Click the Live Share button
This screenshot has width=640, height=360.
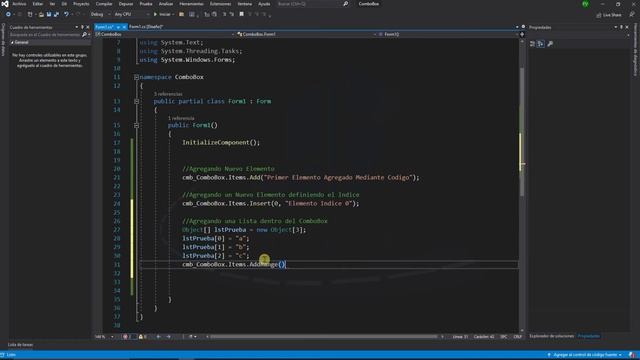609,15
